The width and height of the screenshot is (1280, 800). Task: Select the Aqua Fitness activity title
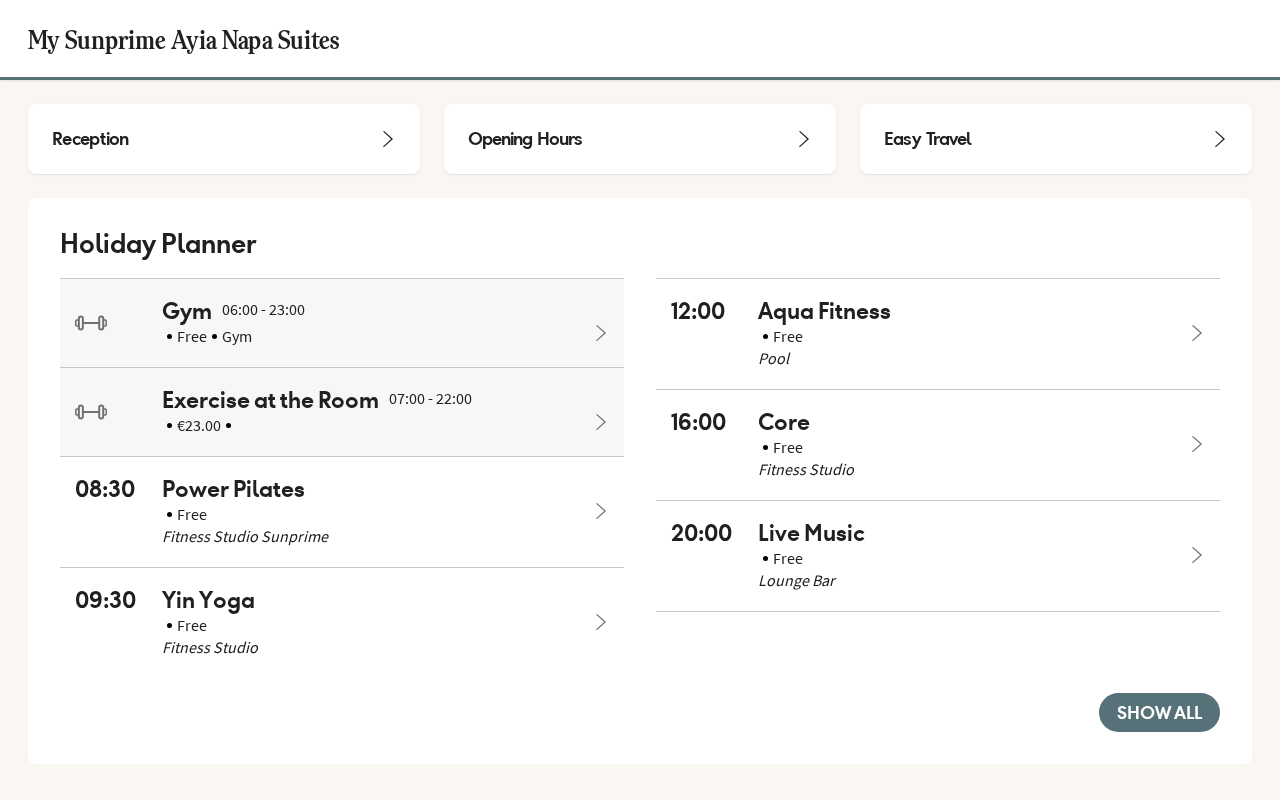click(824, 311)
